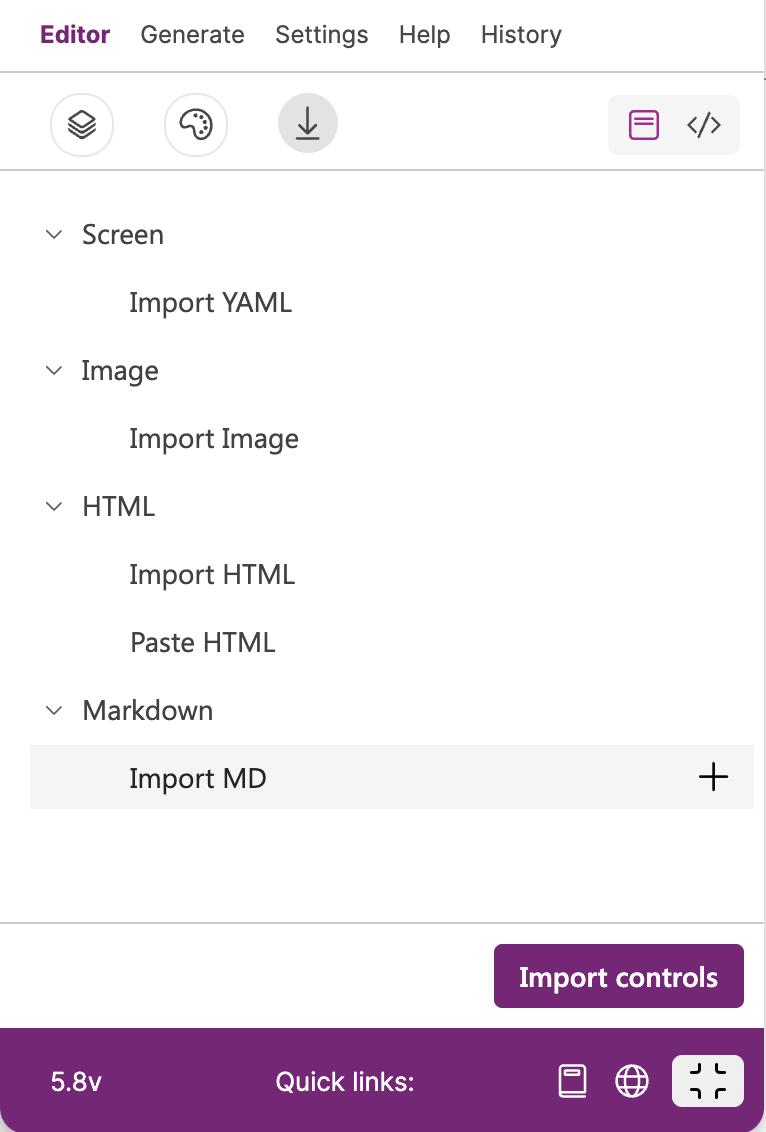766x1132 pixels.
Task: Open documentation book icon in footer
Action: (x=573, y=1081)
